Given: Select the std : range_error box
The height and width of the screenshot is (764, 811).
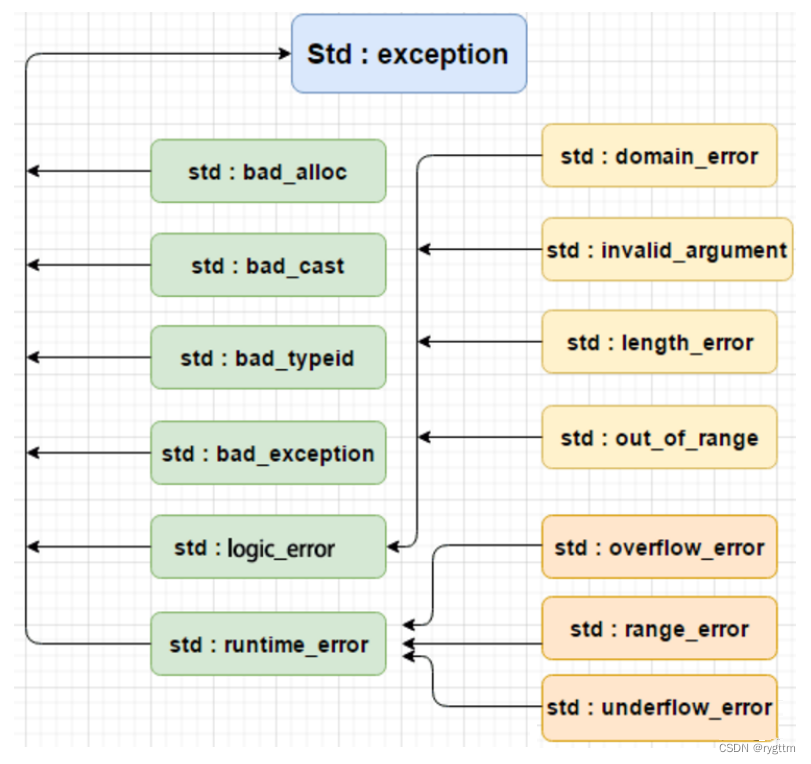Looking at the screenshot, I should pos(659,628).
